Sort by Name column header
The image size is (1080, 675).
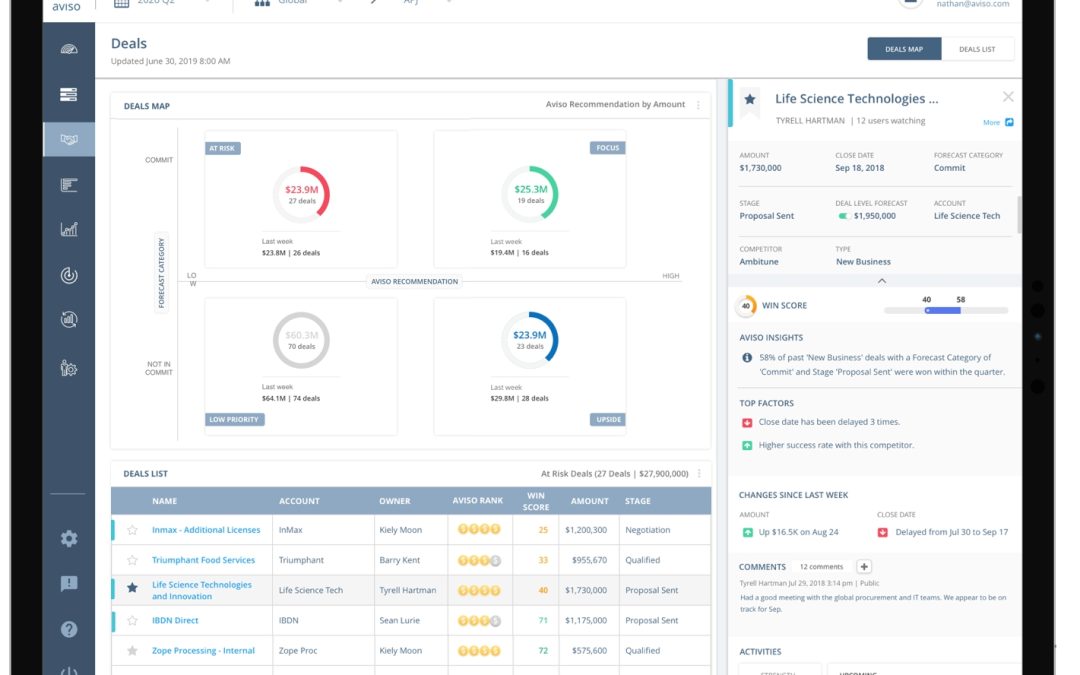(165, 501)
